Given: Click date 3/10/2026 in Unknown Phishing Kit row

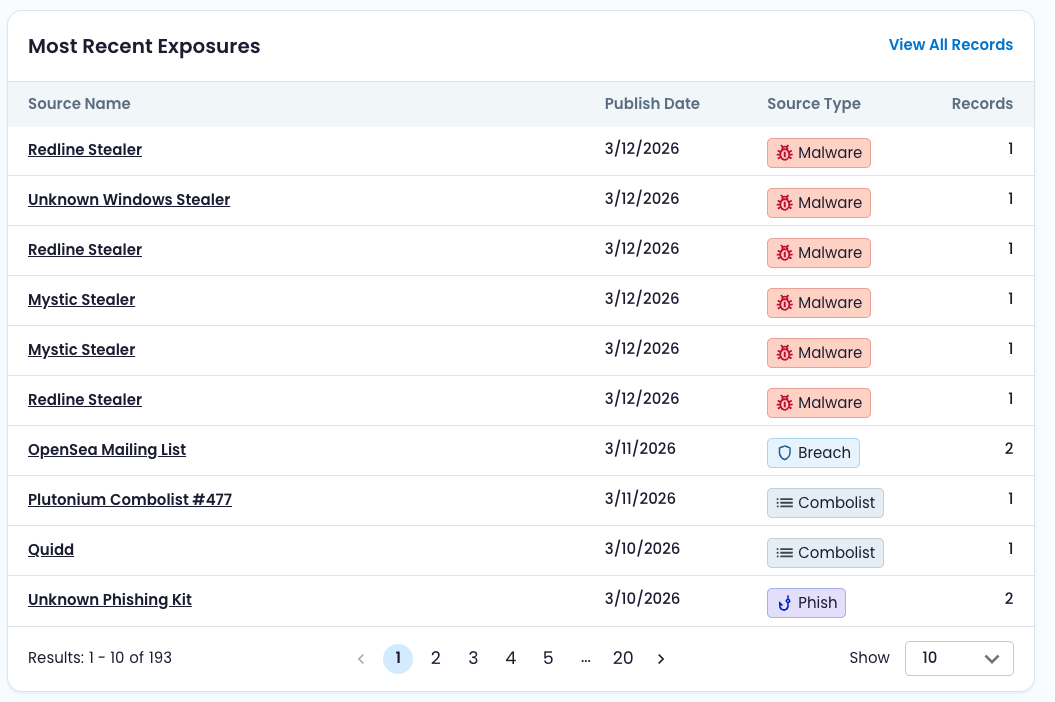Looking at the screenshot, I should [x=642, y=598].
